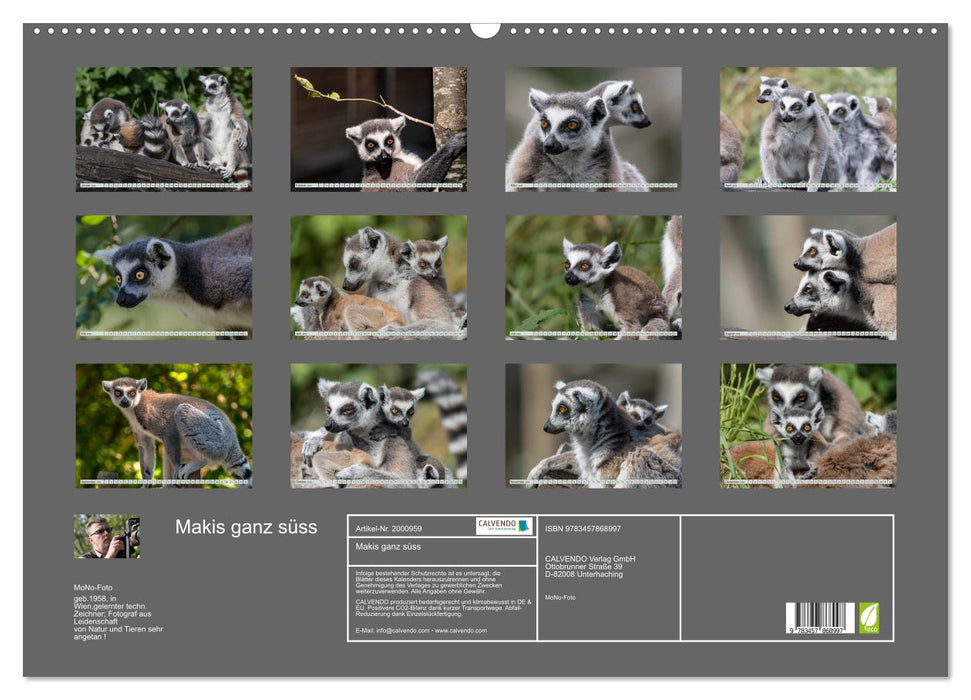Select the photo with striped lemur tail
The image size is (971, 700).
click(378, 425)
